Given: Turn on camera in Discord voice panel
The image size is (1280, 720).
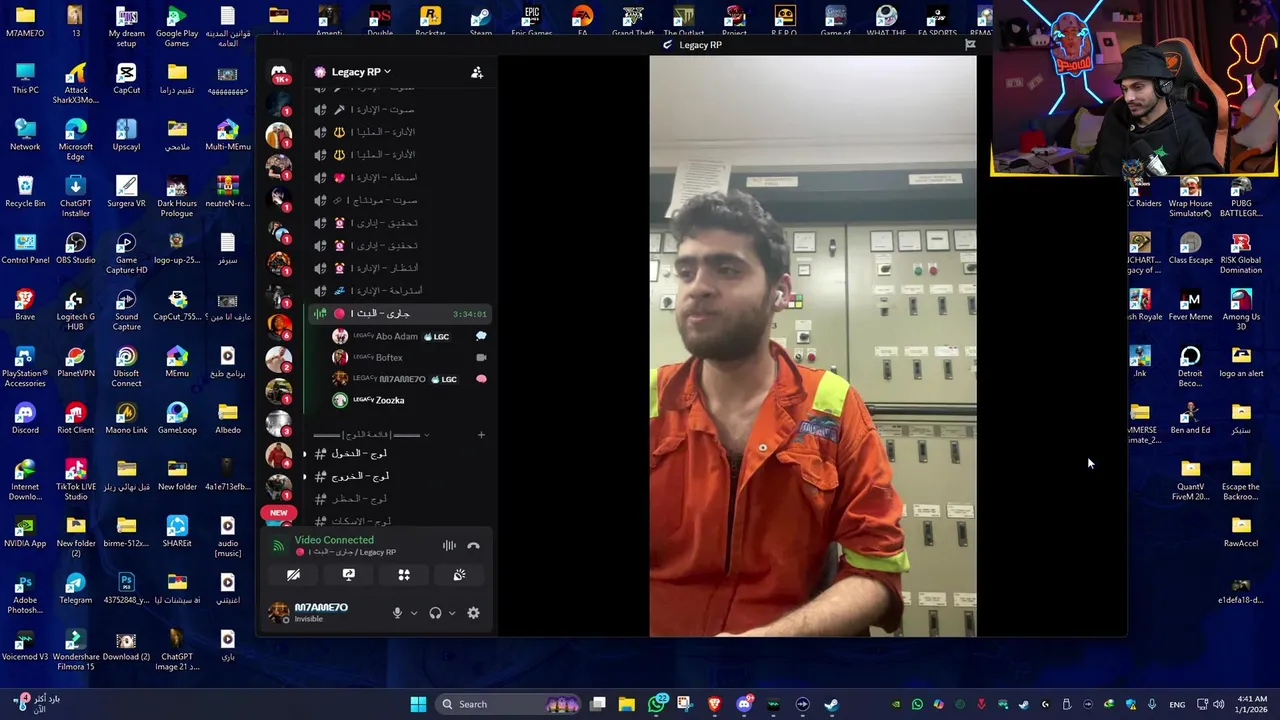Looking at the screenshot, I should [293, 575].
